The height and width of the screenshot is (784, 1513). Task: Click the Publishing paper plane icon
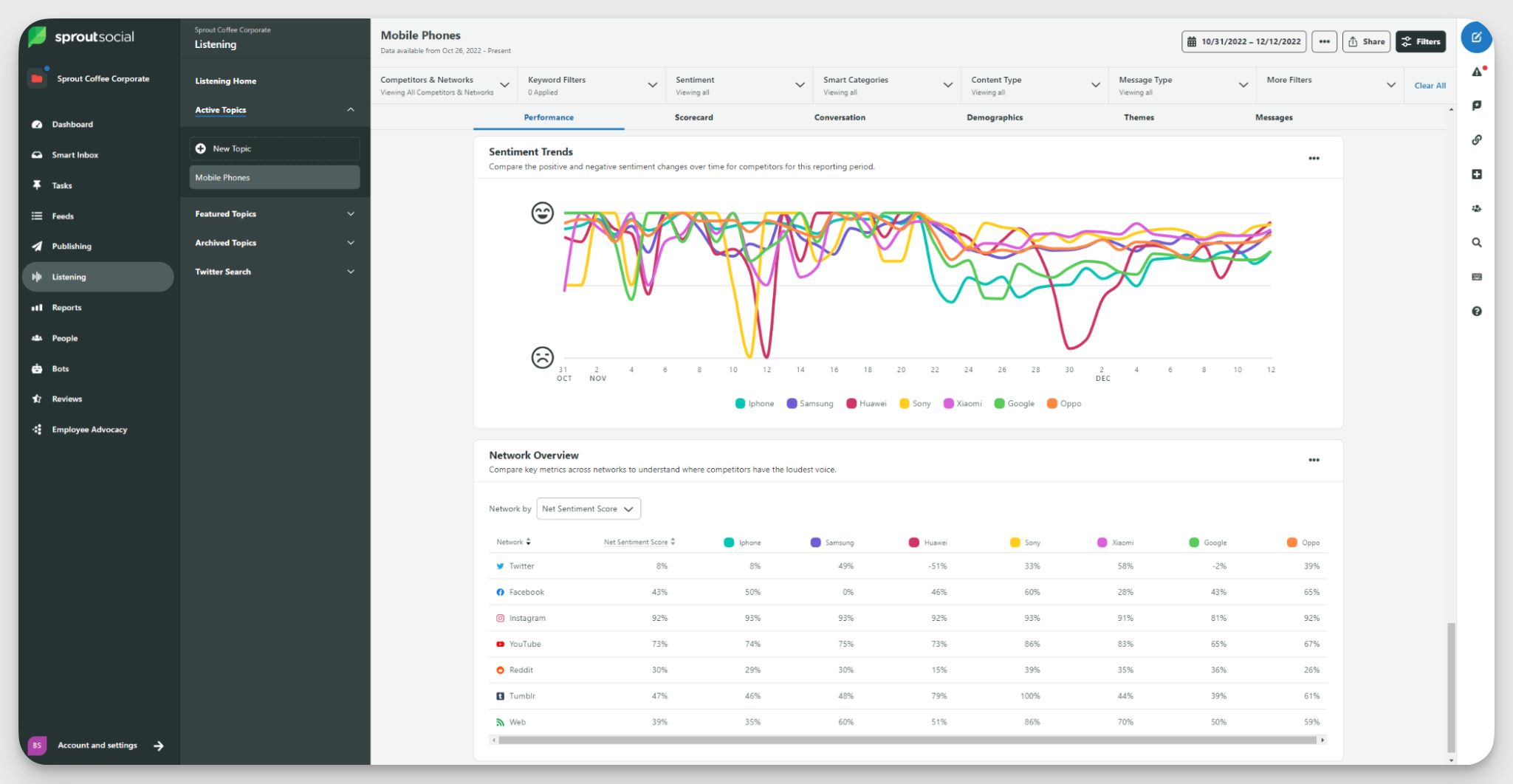coord(37,247)
